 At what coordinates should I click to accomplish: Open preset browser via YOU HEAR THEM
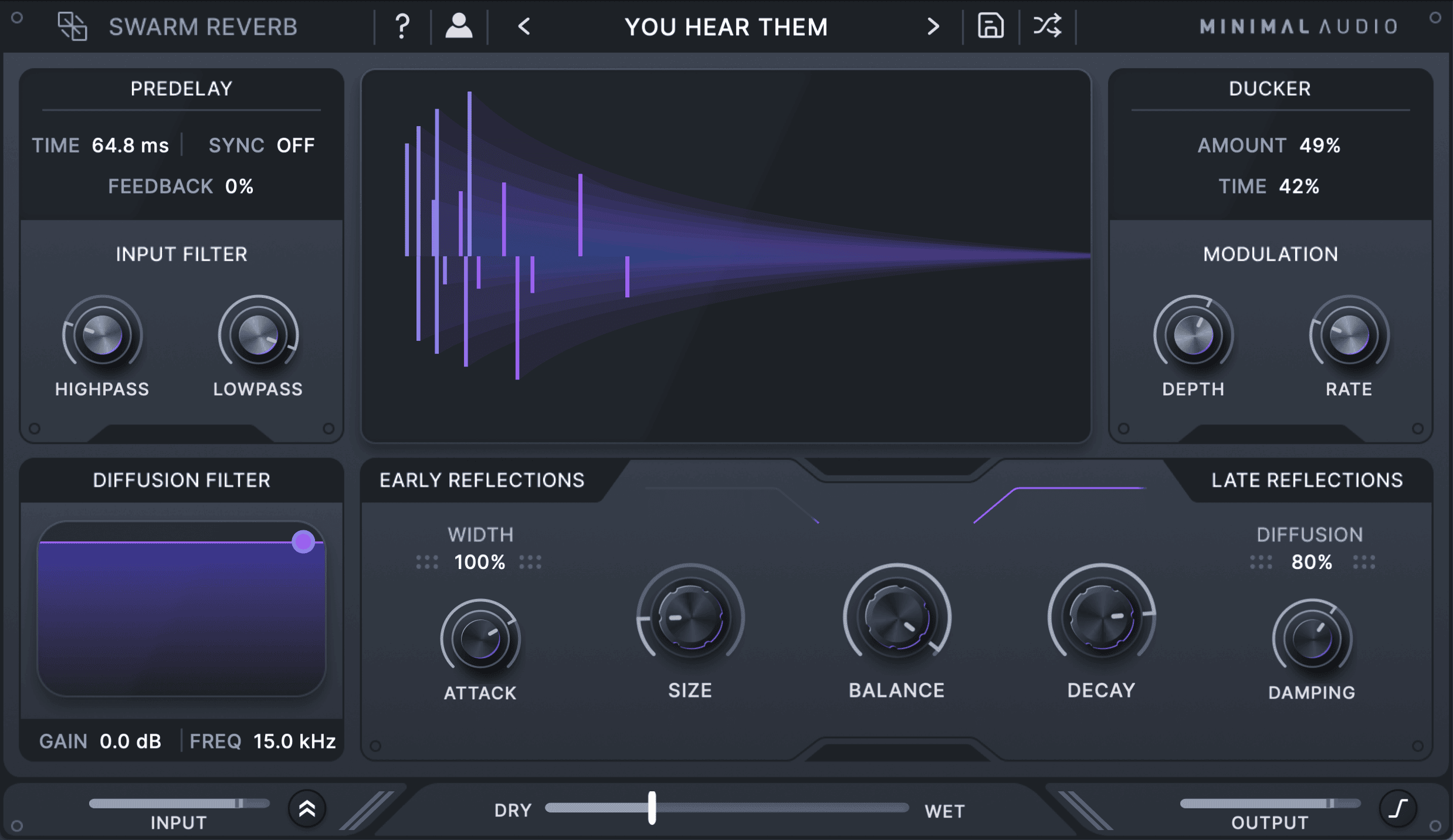pyautogui.click(x=726, y=27)
